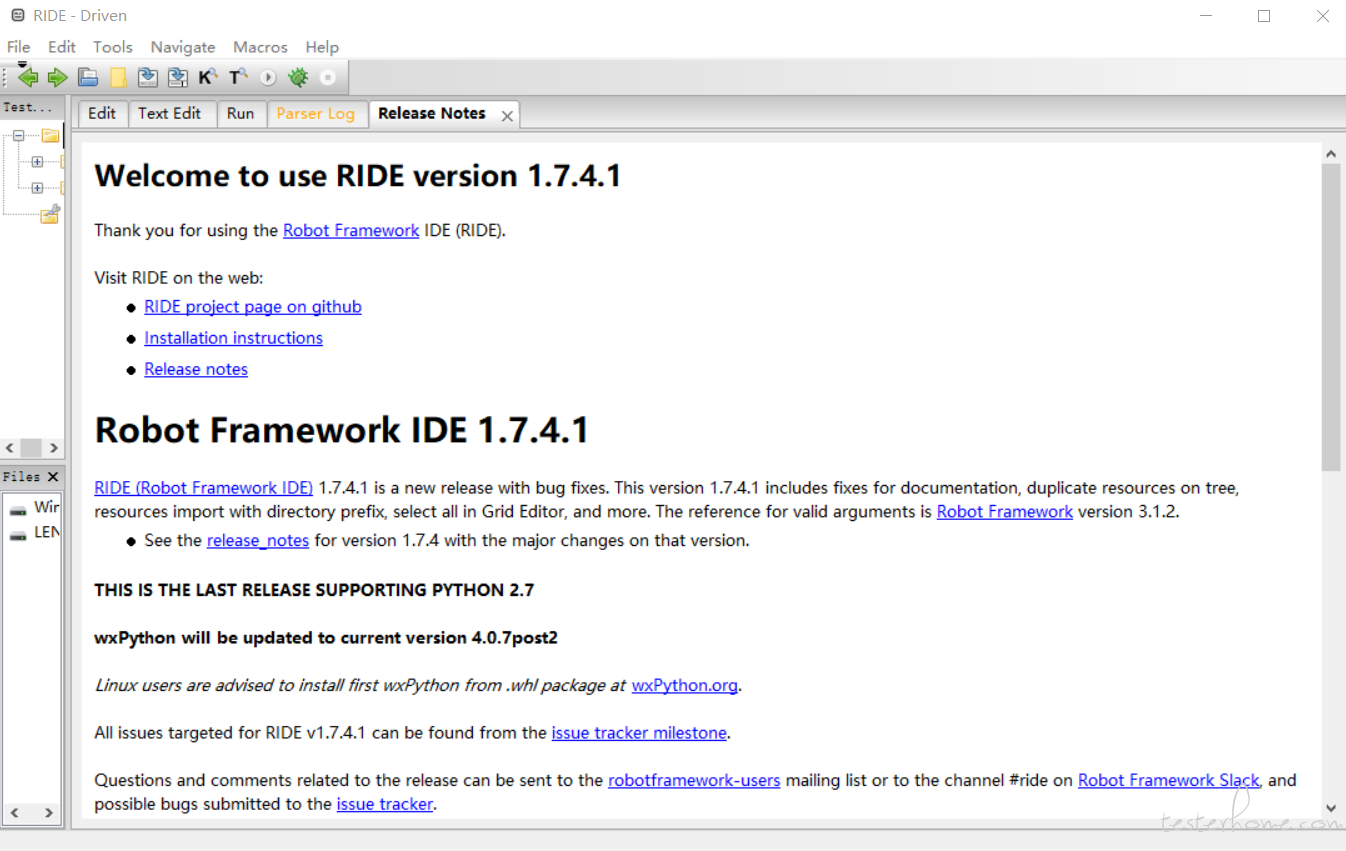Click the test tree scroll left arrow
1346x851 pixels.
[10, 448]
